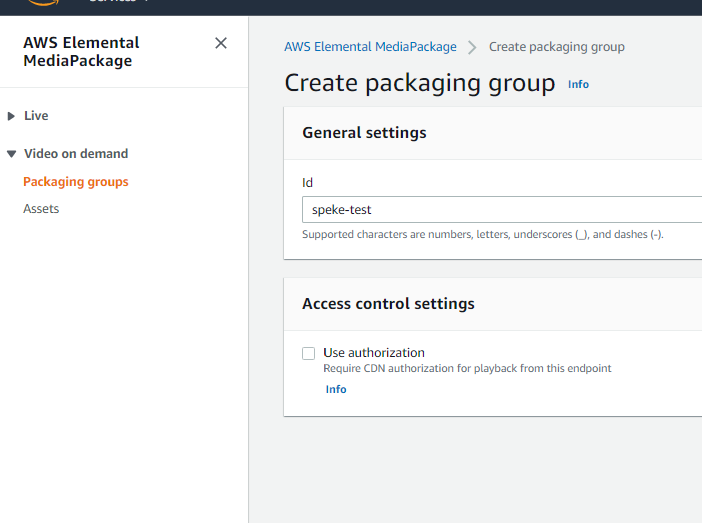702x523 pixels.
Task: Click the Use authorization label text
Action: [x=373, y=353]
